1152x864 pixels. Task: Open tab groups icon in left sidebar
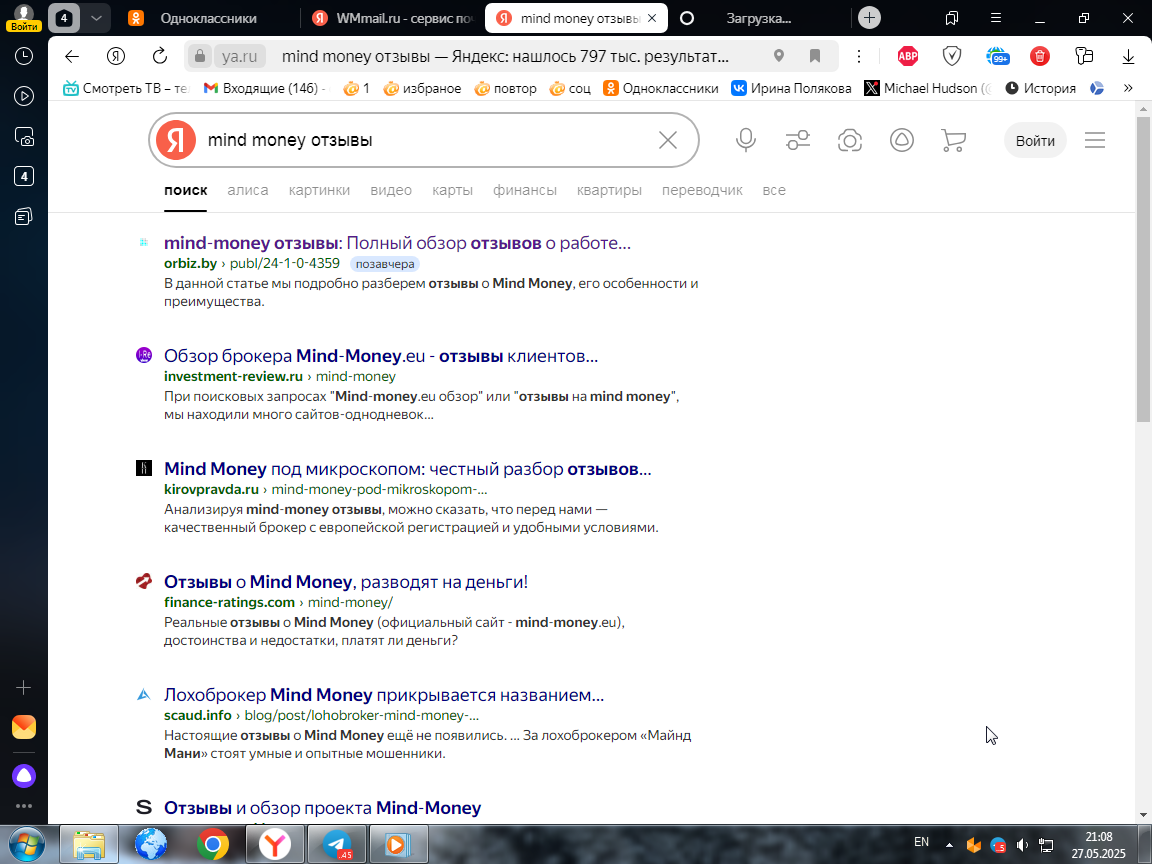(24, 216)
